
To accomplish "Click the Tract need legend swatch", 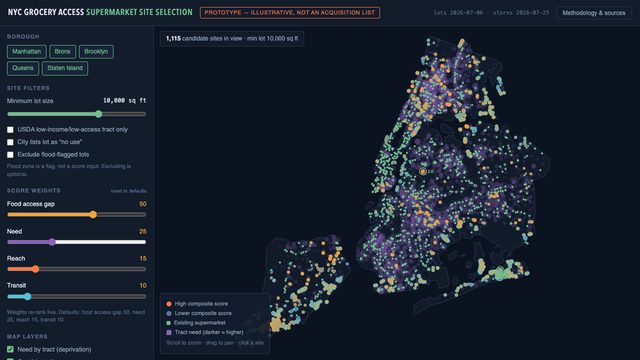I will (169, 332).
